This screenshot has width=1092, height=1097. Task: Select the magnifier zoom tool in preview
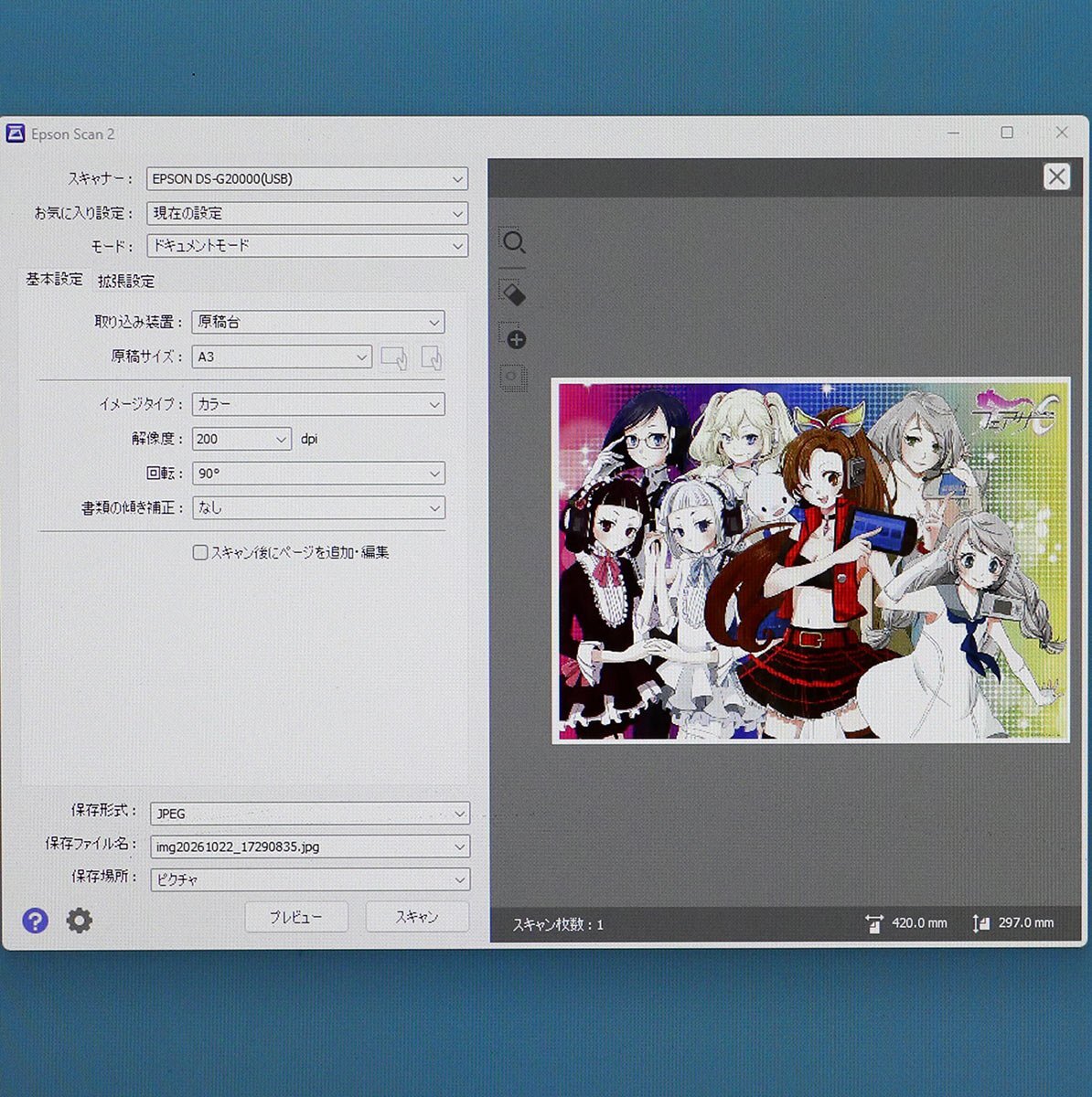[514, 242]
